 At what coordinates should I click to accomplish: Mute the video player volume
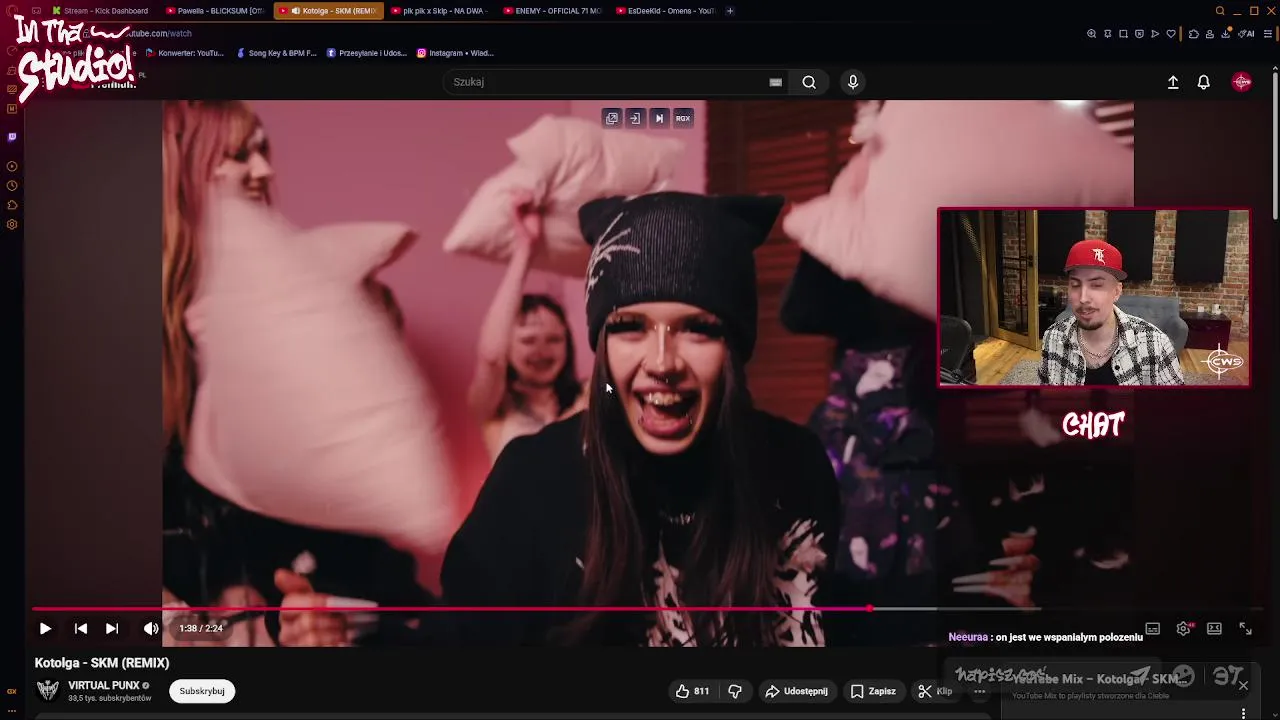151,628
